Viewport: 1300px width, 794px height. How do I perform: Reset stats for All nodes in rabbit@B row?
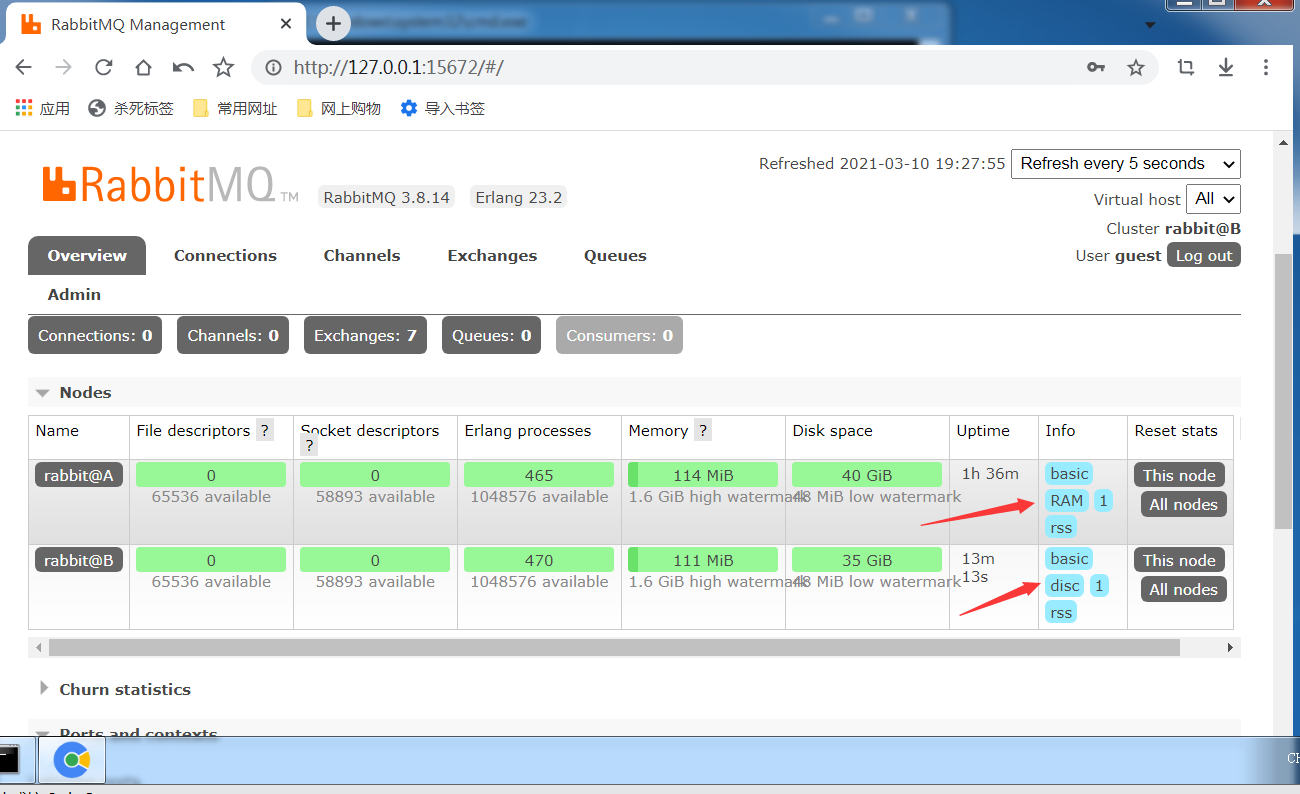tap(1183, 589)
